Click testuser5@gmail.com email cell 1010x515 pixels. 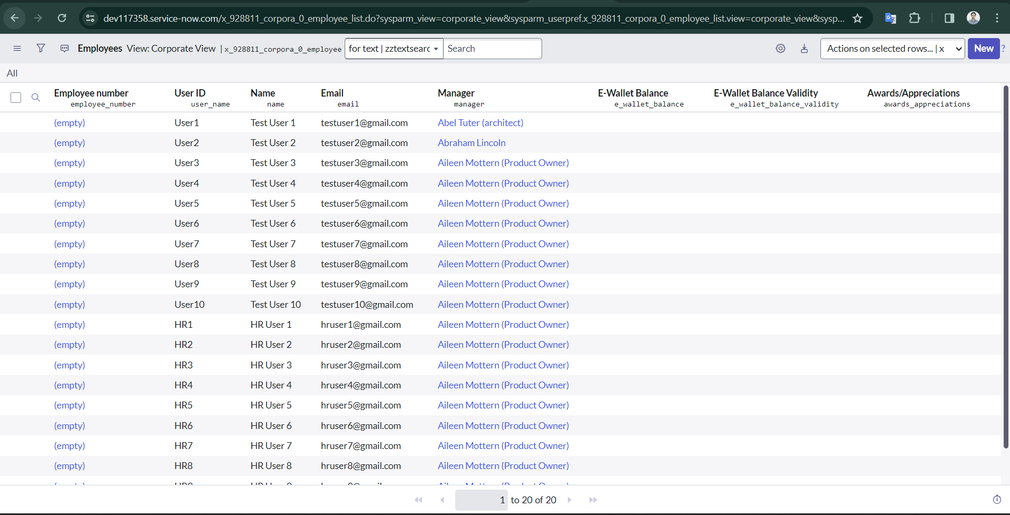pos(365,203)
